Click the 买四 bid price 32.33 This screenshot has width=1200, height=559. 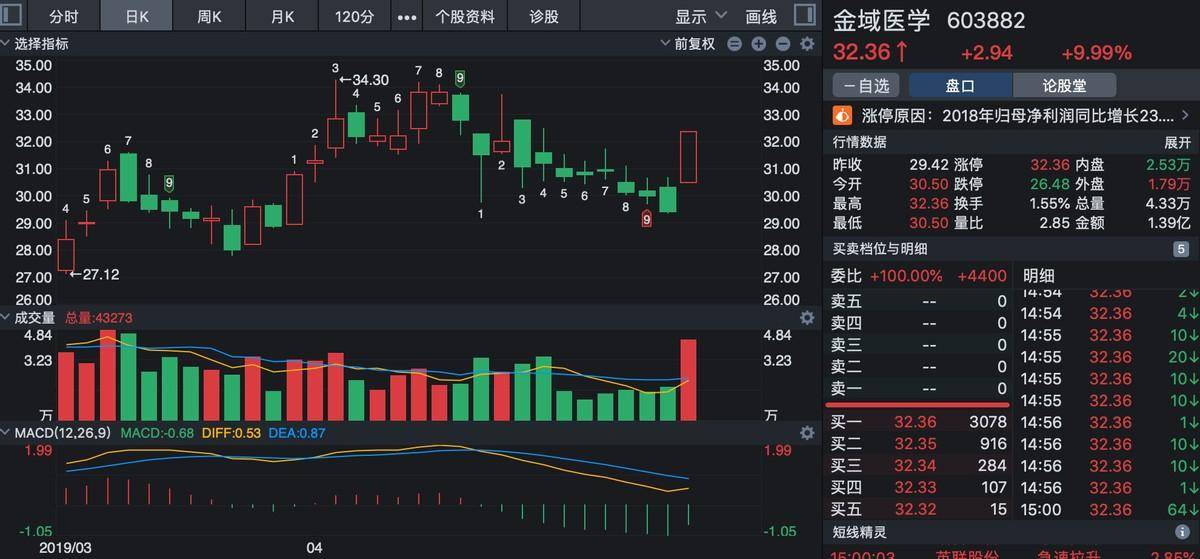pyautogui.click(x=915, y=488)
